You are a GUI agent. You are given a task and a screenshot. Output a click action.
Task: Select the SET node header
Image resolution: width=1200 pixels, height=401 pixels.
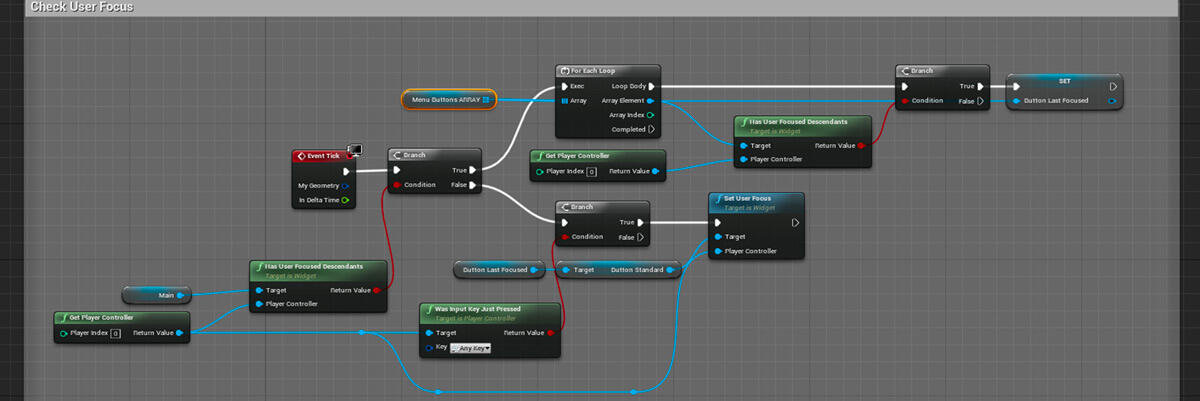click(1064, 80)
